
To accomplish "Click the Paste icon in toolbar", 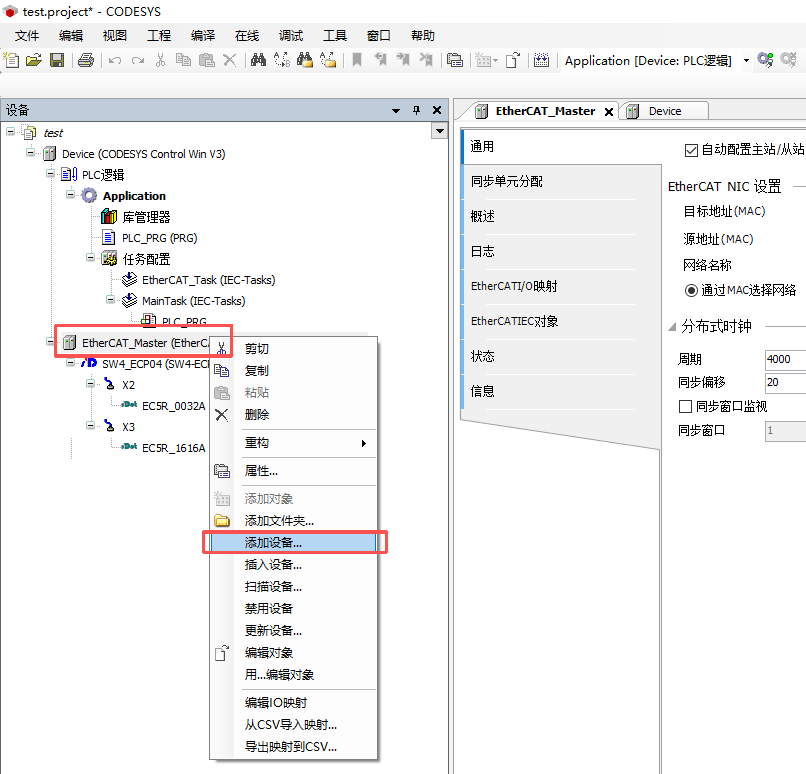I will pos(207,60).
